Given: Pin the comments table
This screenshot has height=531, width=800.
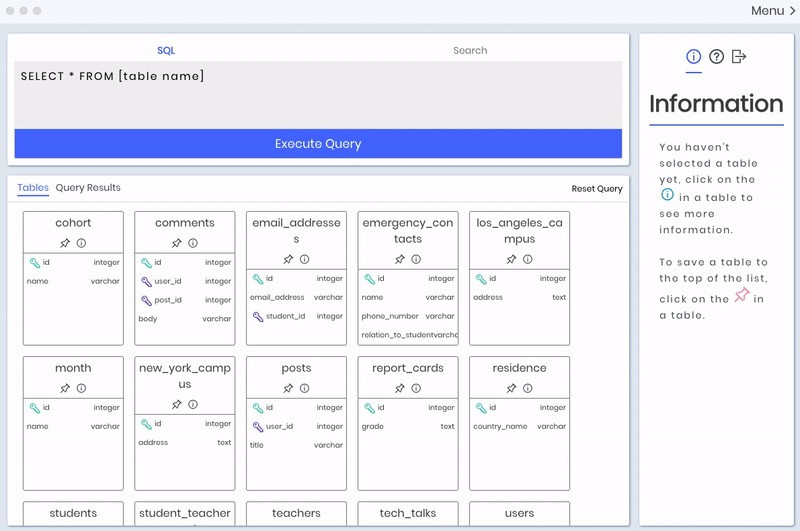Looking at the screenshot, I should [x=177, y=243].
